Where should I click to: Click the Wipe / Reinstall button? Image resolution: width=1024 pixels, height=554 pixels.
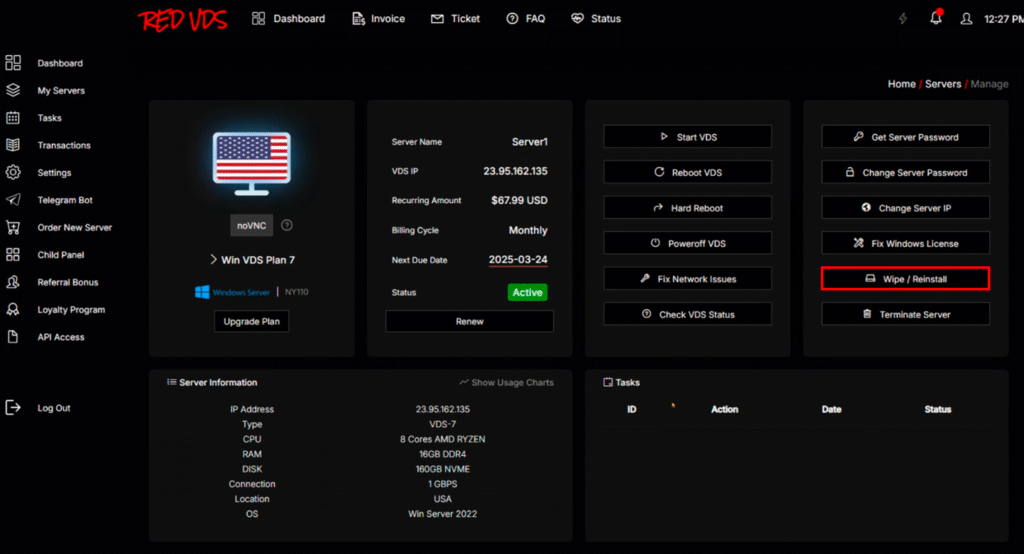click(906, 279)
